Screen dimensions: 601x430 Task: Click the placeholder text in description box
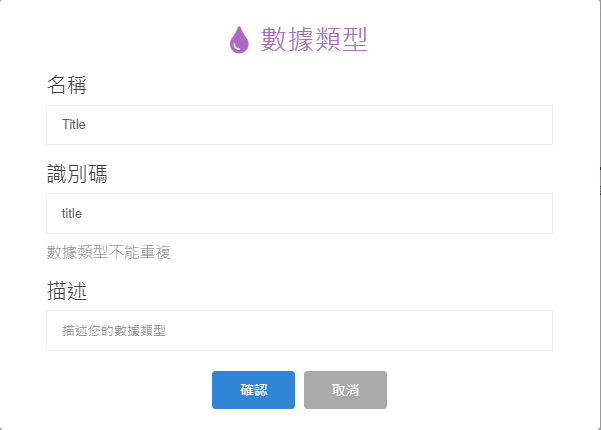(113, 330)
